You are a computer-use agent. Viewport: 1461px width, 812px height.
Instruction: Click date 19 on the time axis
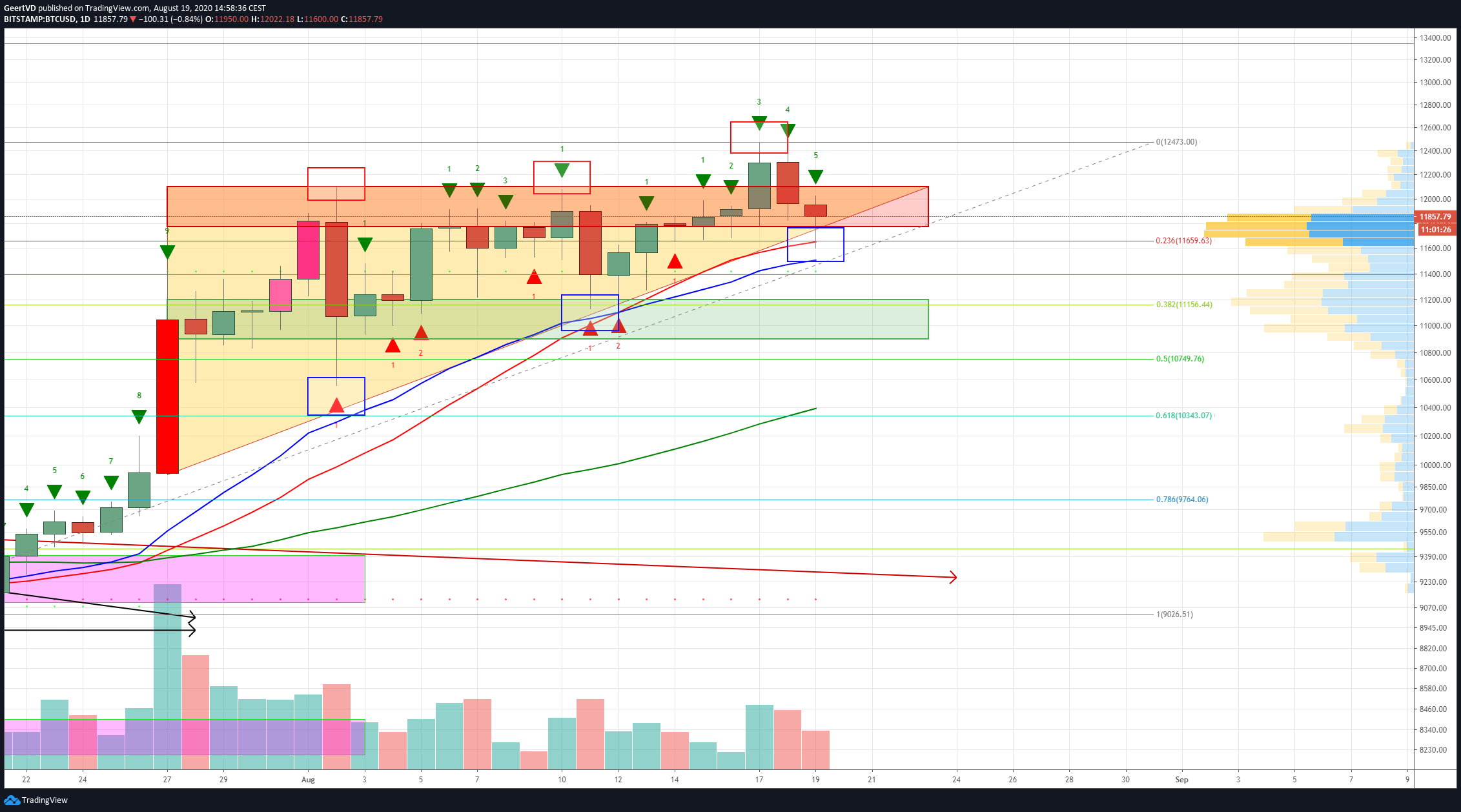pos(815,780)
